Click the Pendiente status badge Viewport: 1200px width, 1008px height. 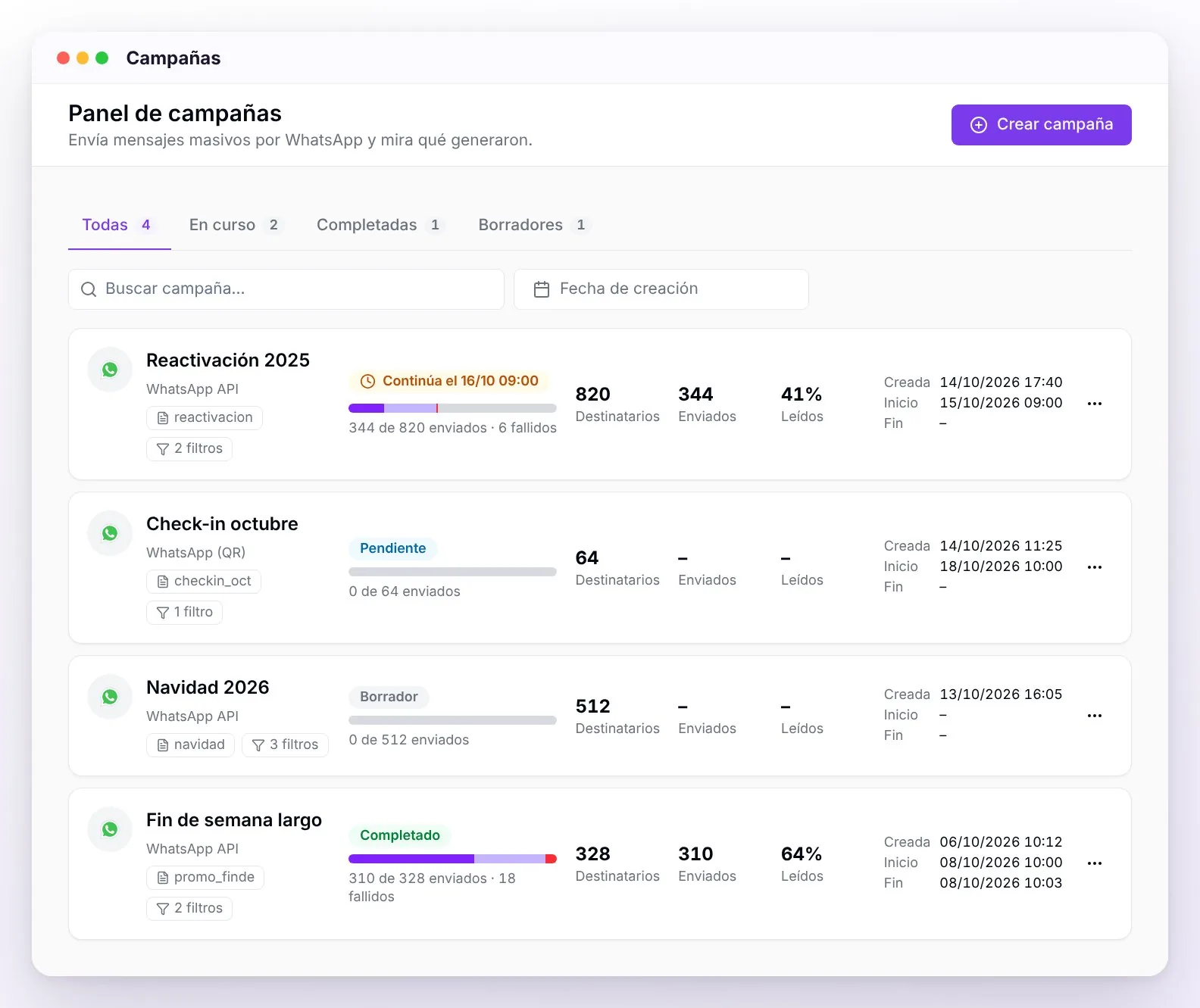coord(392,548)
